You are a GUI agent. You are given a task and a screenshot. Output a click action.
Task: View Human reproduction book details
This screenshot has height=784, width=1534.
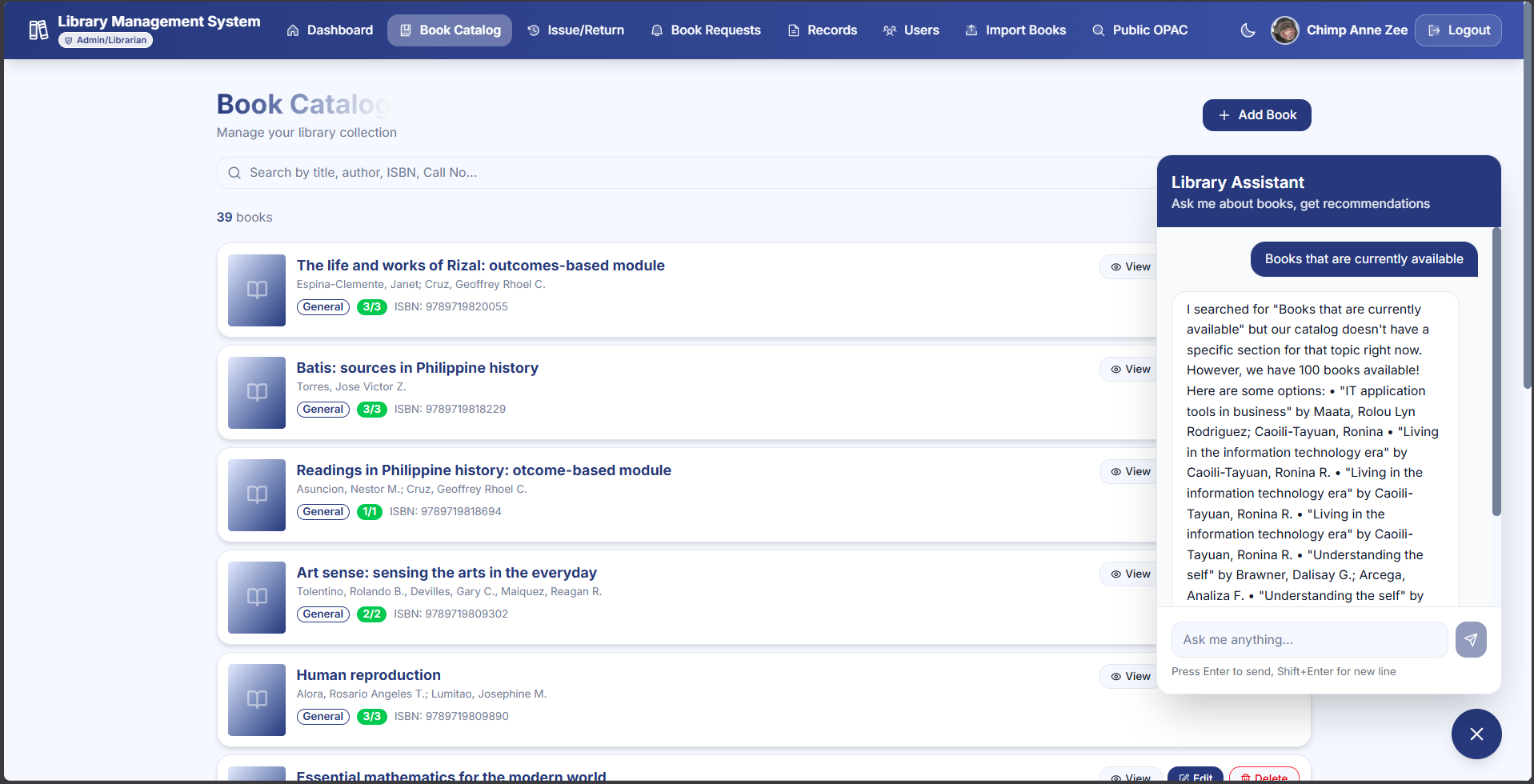point(1130,677)
